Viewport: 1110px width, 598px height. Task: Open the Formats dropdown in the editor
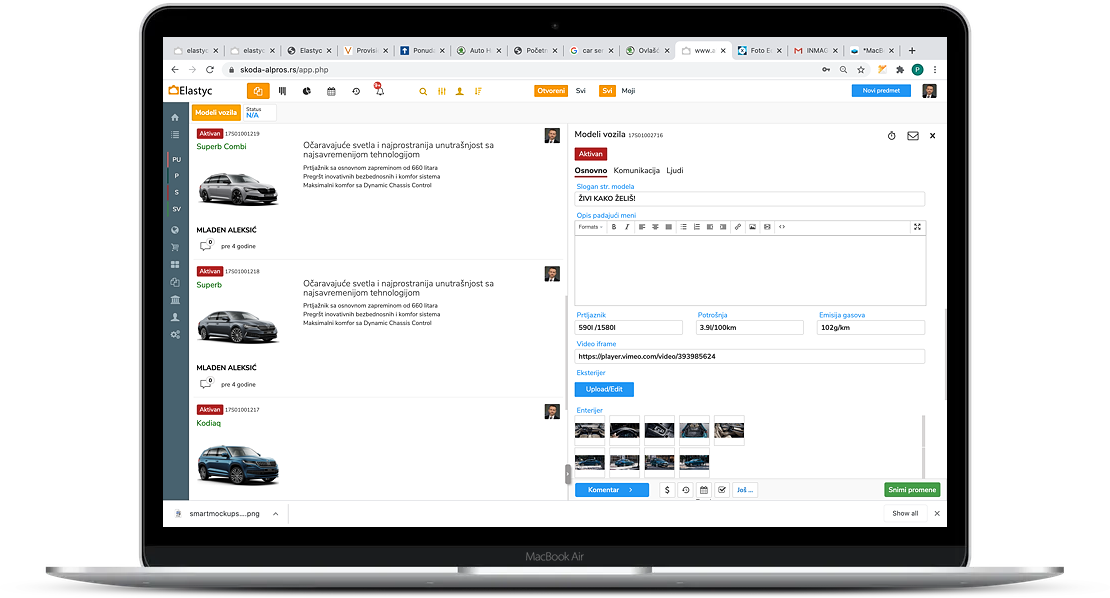click(x=590, y=227)
